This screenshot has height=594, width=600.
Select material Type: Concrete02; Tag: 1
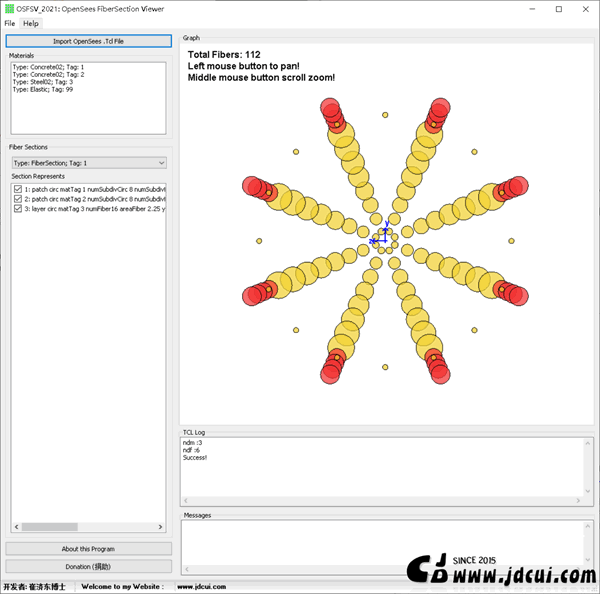click(48, 67)
